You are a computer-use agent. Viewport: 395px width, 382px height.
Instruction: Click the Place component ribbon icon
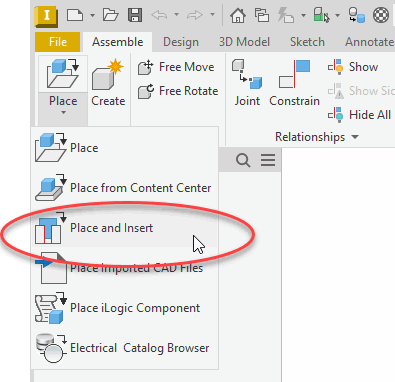[63, 74]
